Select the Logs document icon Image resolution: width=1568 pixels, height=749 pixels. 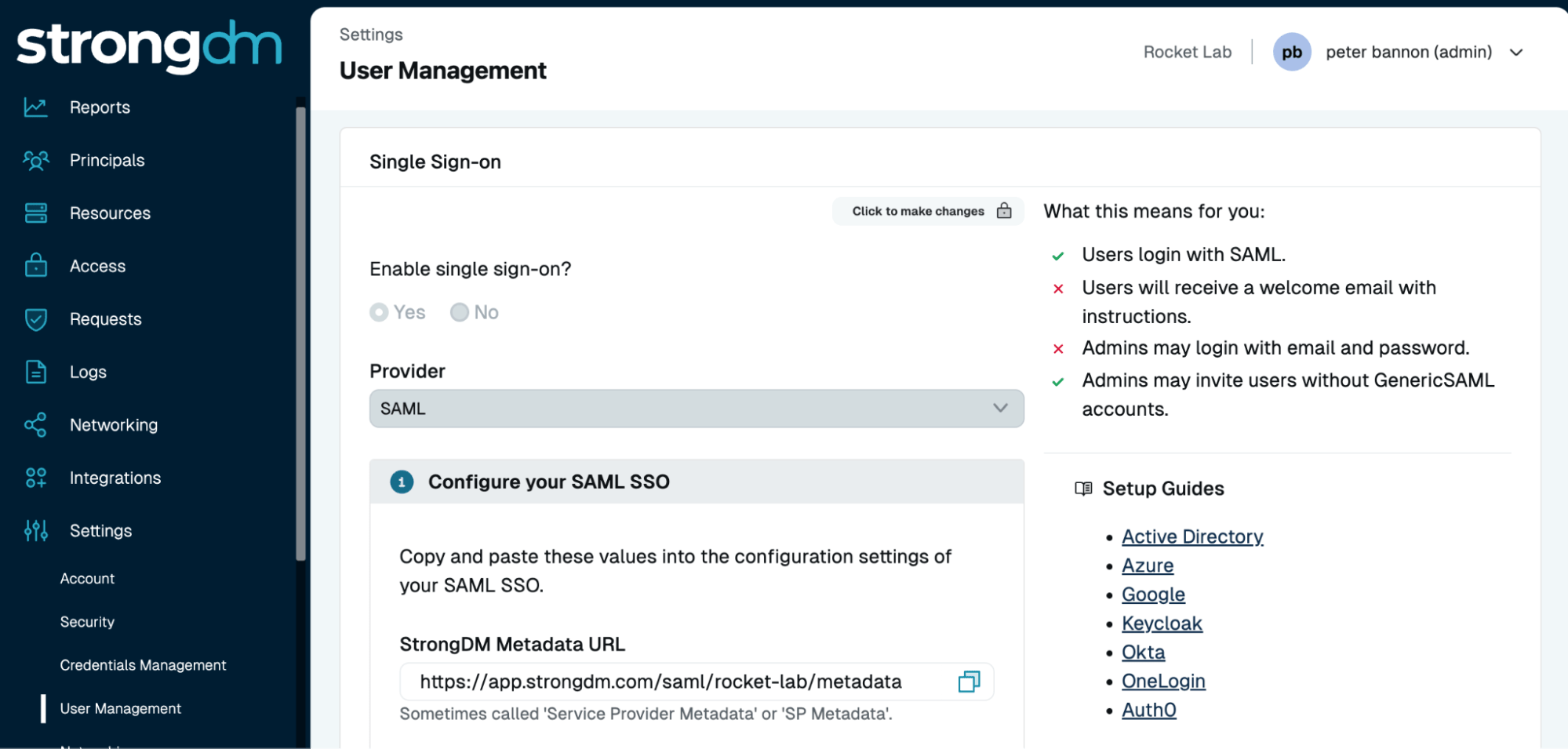tap(35, 372)
